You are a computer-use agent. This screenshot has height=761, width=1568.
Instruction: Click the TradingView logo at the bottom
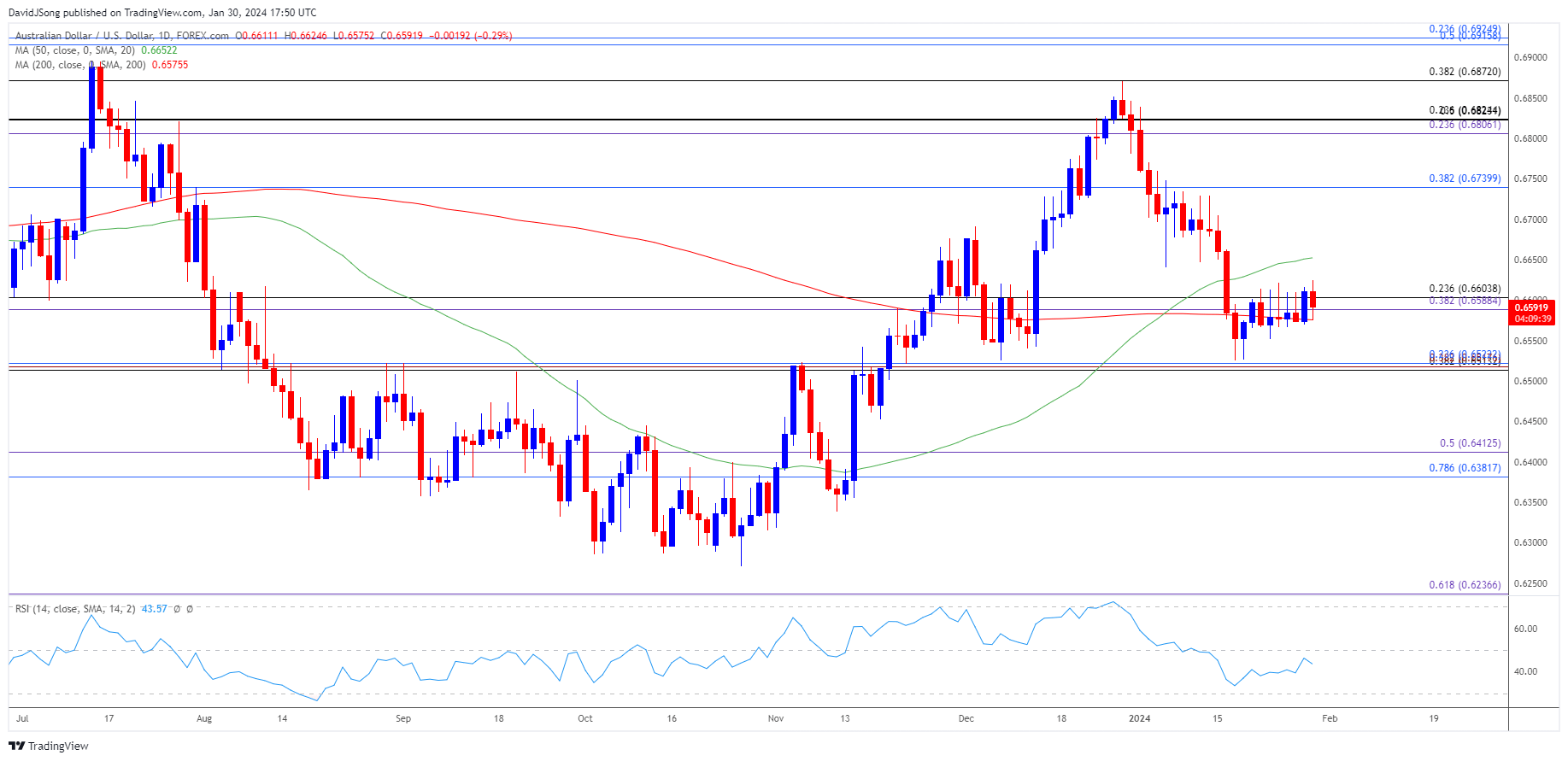tap(49, 746)
